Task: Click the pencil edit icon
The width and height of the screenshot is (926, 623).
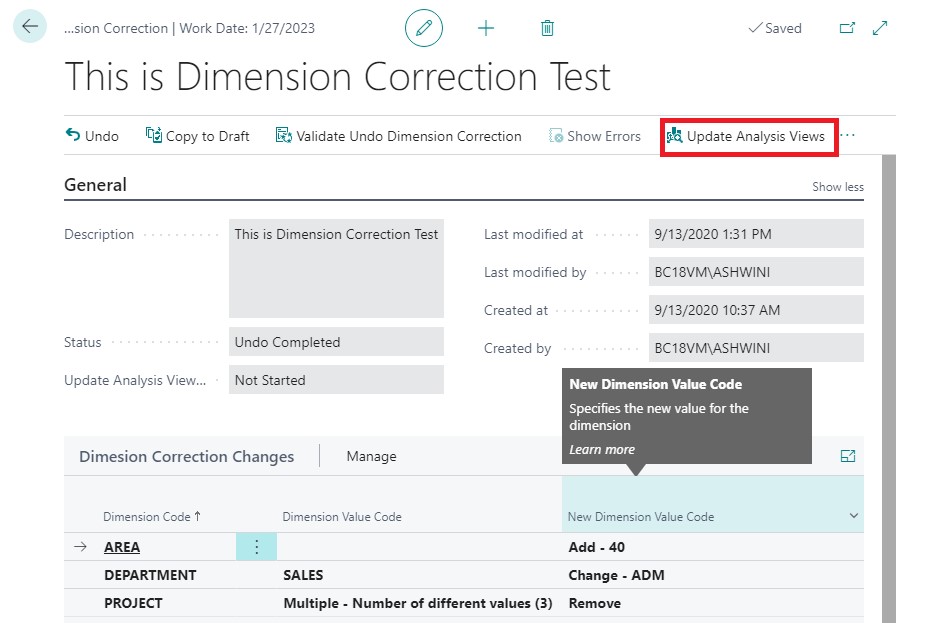Action: pos(424,28)
